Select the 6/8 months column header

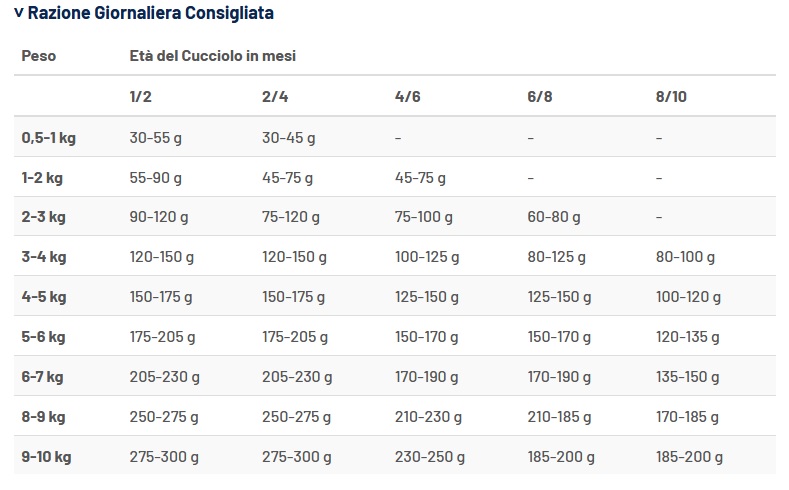[540, 97]
